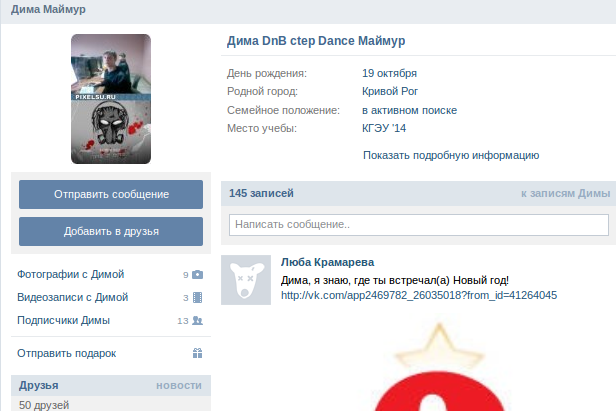
Task: Click the Добавить в друзья button
Action: (111, 231)
